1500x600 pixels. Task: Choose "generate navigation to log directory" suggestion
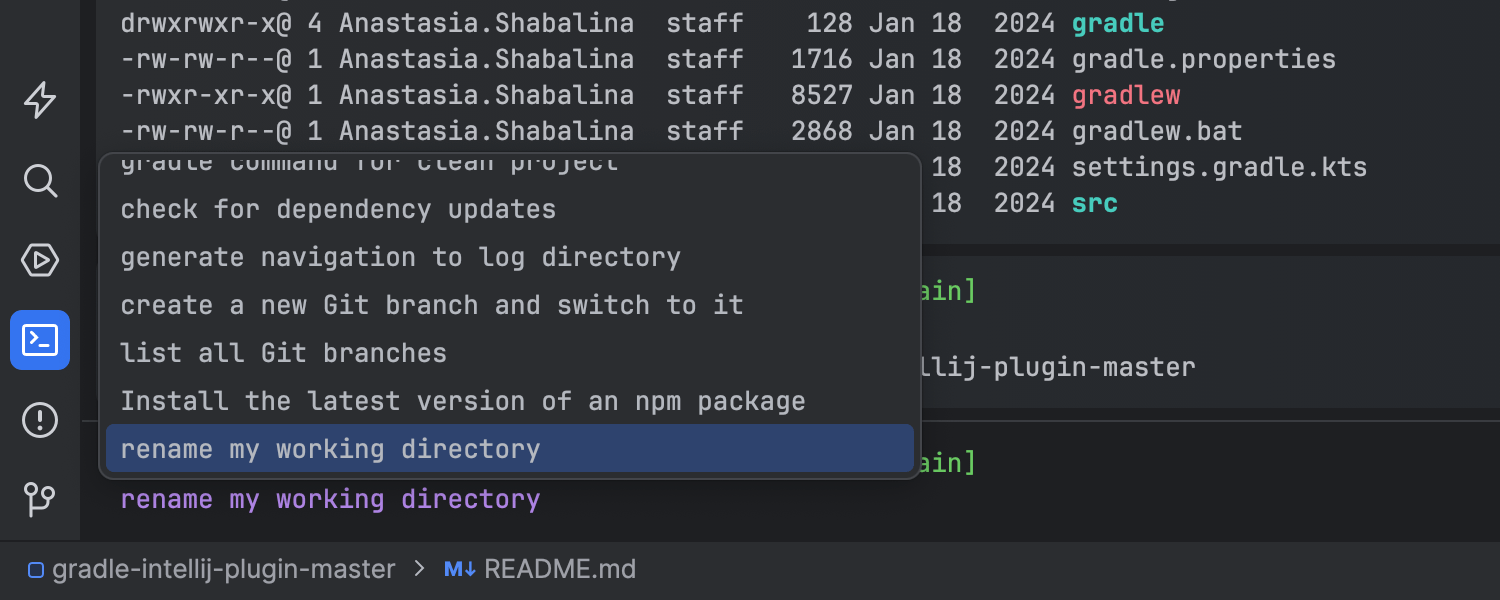pyautogui.click(x=400, y=257)
